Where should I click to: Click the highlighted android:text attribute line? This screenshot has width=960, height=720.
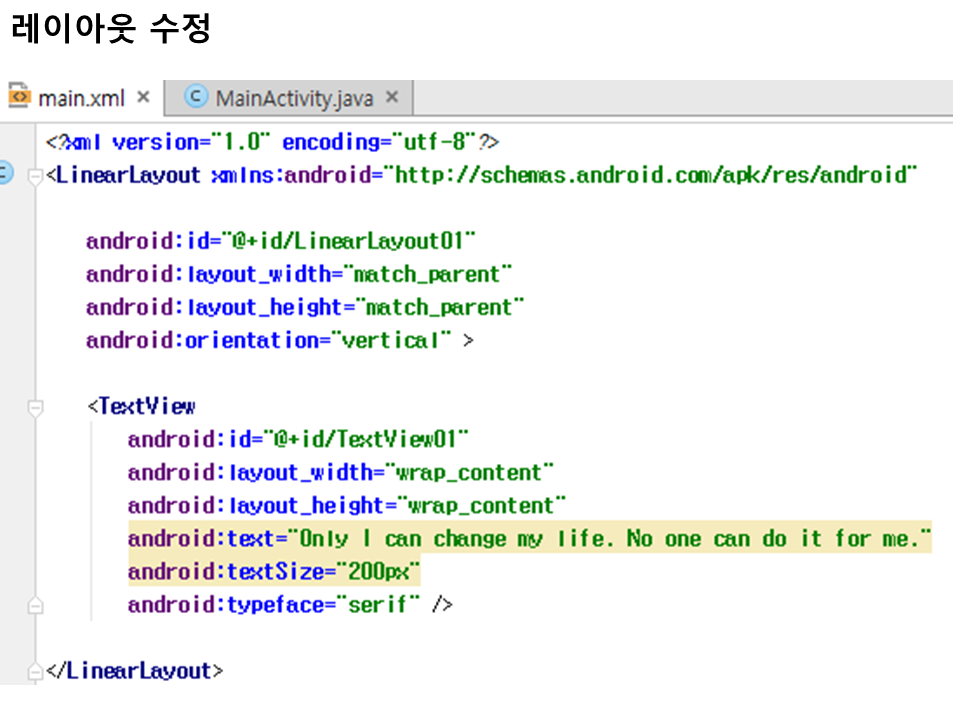point(529,539)
